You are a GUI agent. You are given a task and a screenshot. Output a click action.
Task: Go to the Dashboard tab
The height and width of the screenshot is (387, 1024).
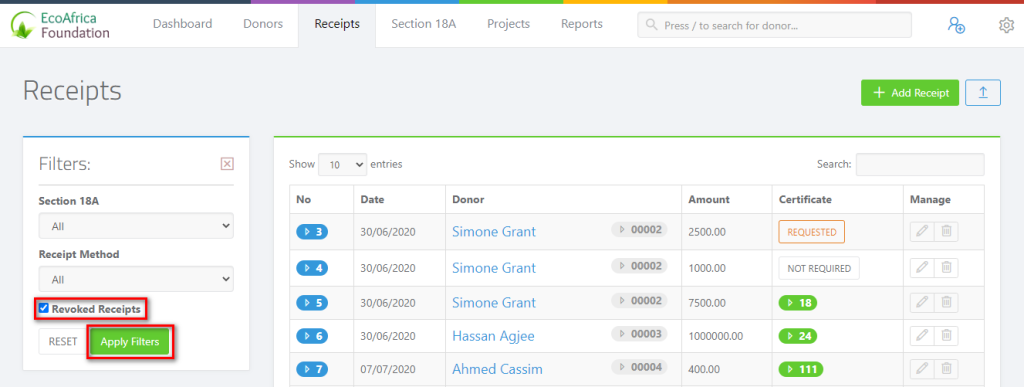(182, 24)
